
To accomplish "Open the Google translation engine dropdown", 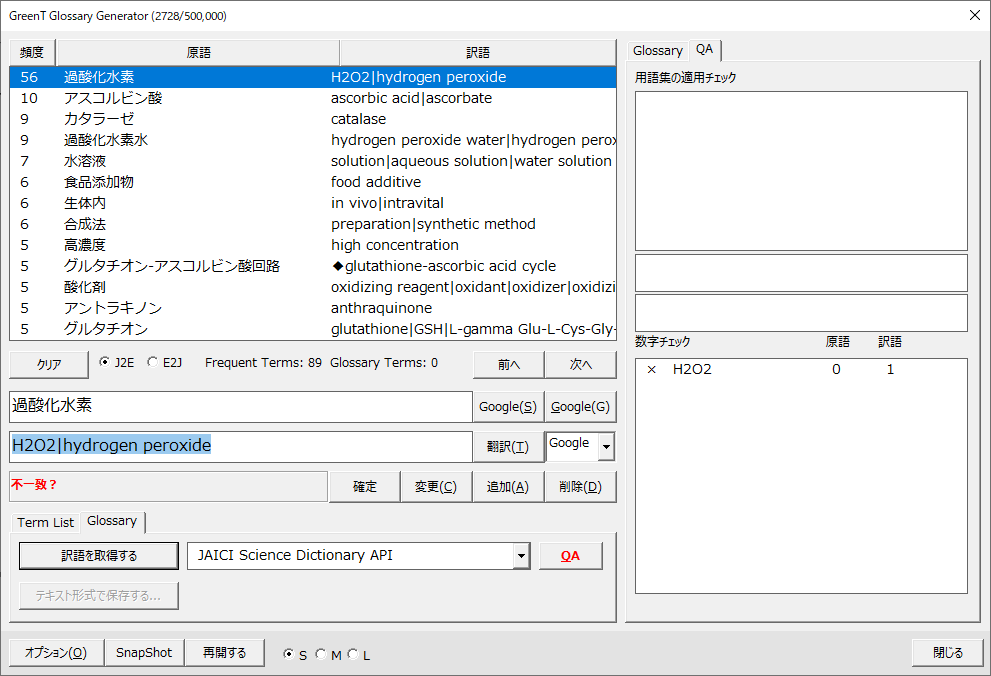I will pos(606,447).
